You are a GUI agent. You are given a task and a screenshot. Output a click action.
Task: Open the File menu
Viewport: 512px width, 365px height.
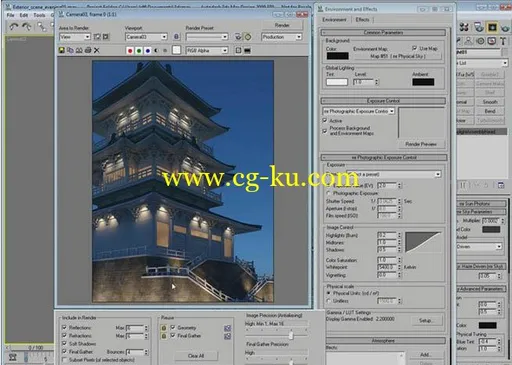[x=10, y=15]
